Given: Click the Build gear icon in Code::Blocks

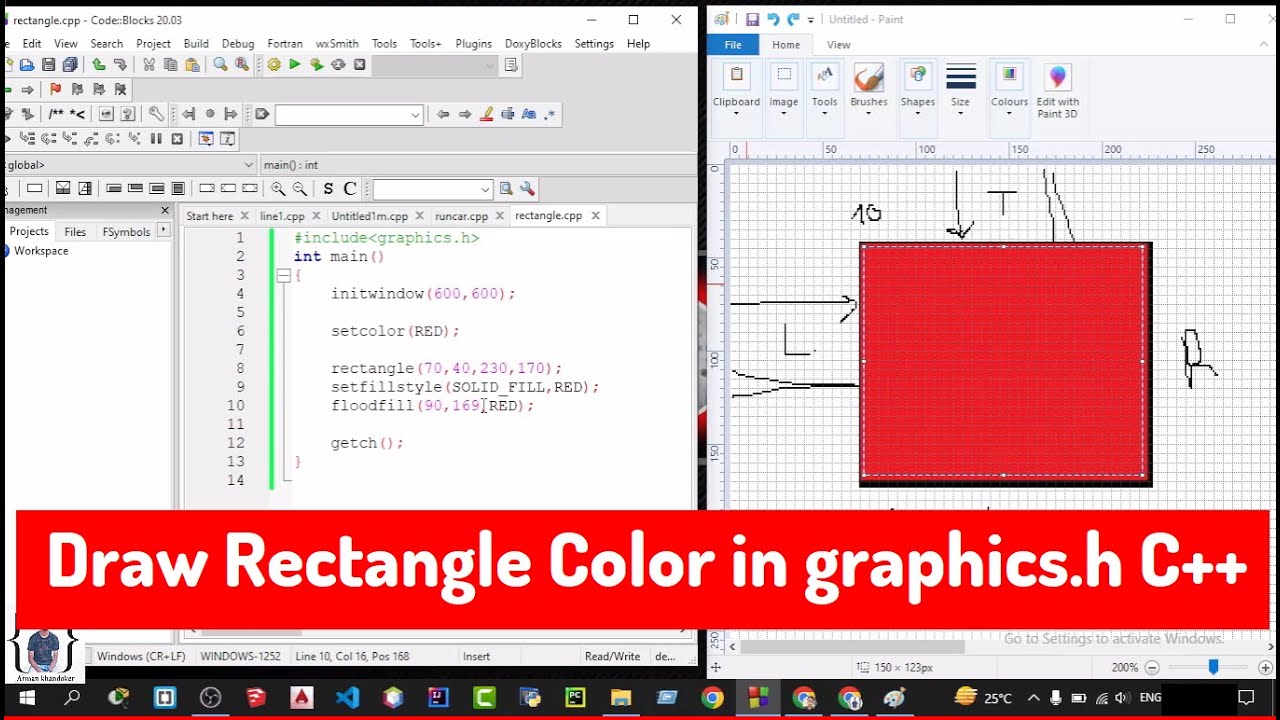Looking at the screenshot, I should (273, 65).
